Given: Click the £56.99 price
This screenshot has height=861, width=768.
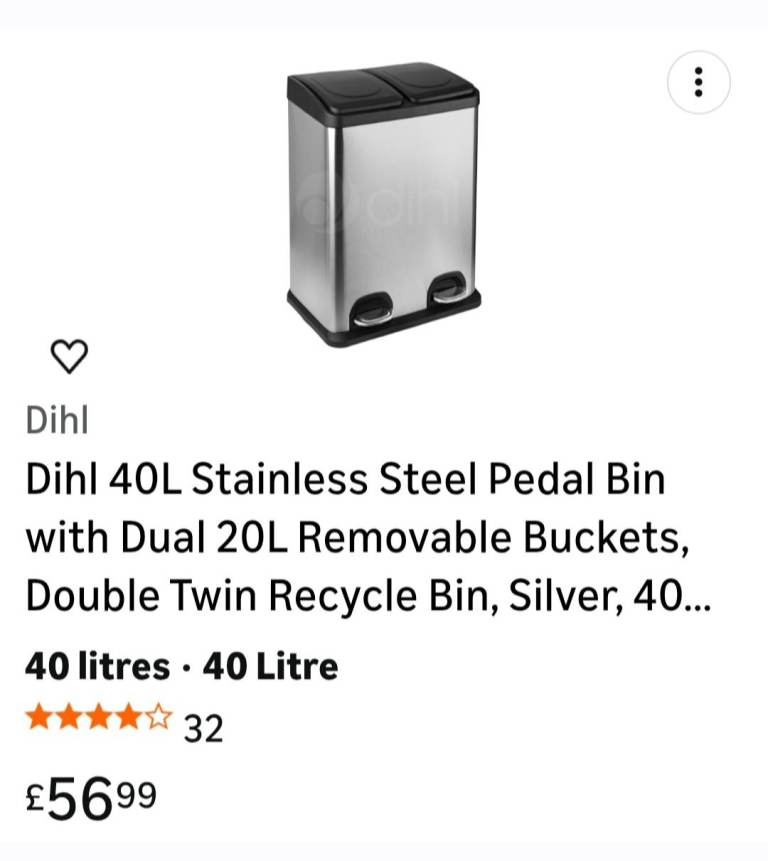Looking at the screenshot, I should point(91,798).
